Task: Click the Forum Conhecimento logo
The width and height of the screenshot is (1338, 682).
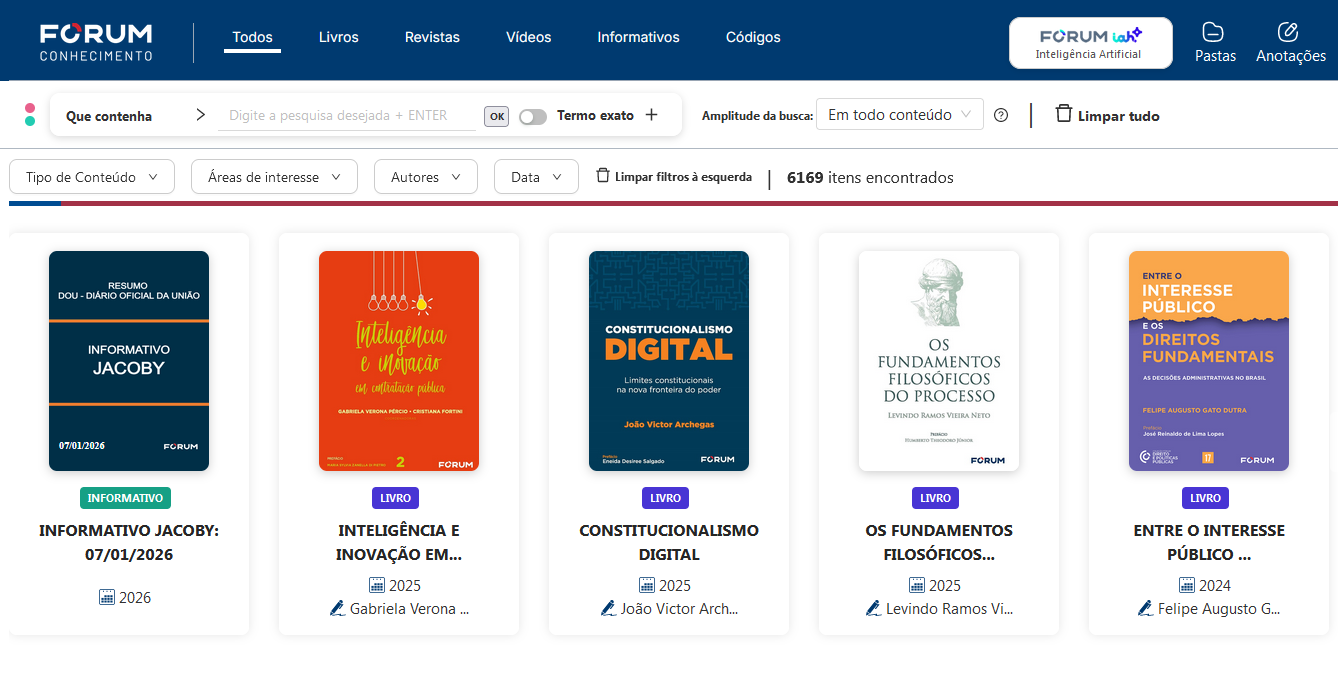Action: [96, 42]
